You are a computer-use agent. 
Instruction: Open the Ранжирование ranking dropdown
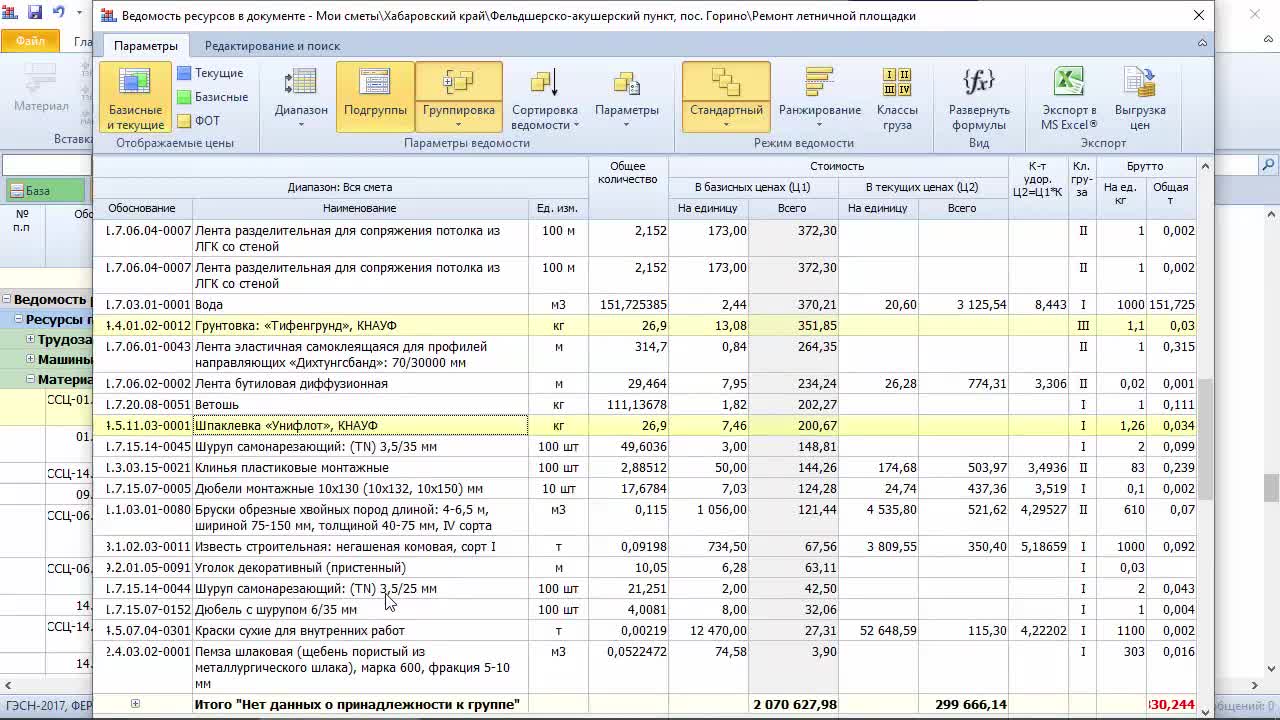pyautogui.click(x=819, y=97)
